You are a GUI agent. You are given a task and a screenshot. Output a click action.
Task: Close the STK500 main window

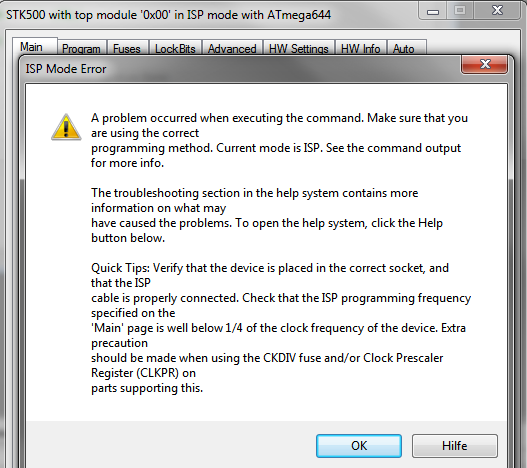tap(497, 11)
